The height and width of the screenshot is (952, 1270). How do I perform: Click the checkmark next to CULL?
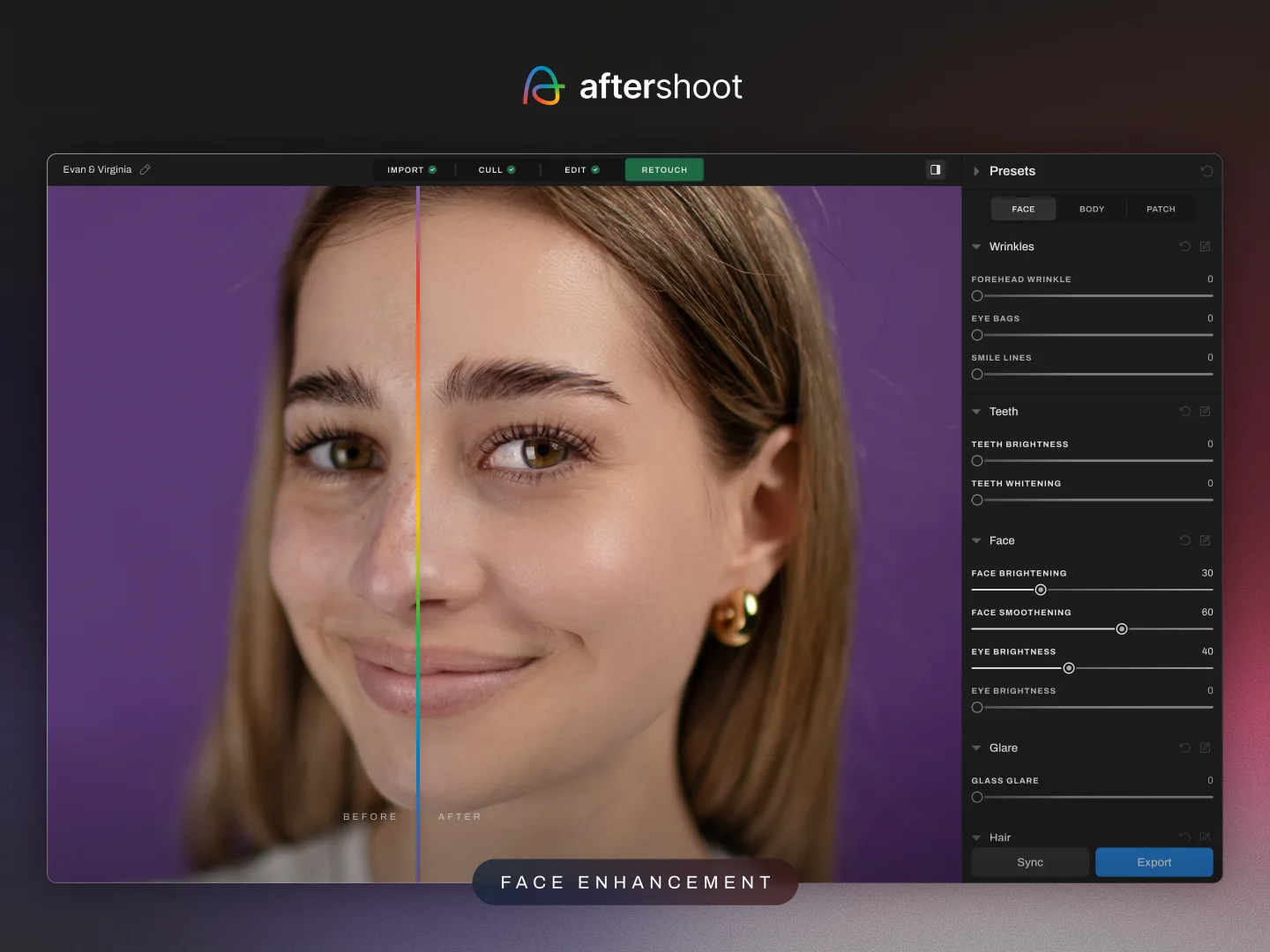click(512, 169)
